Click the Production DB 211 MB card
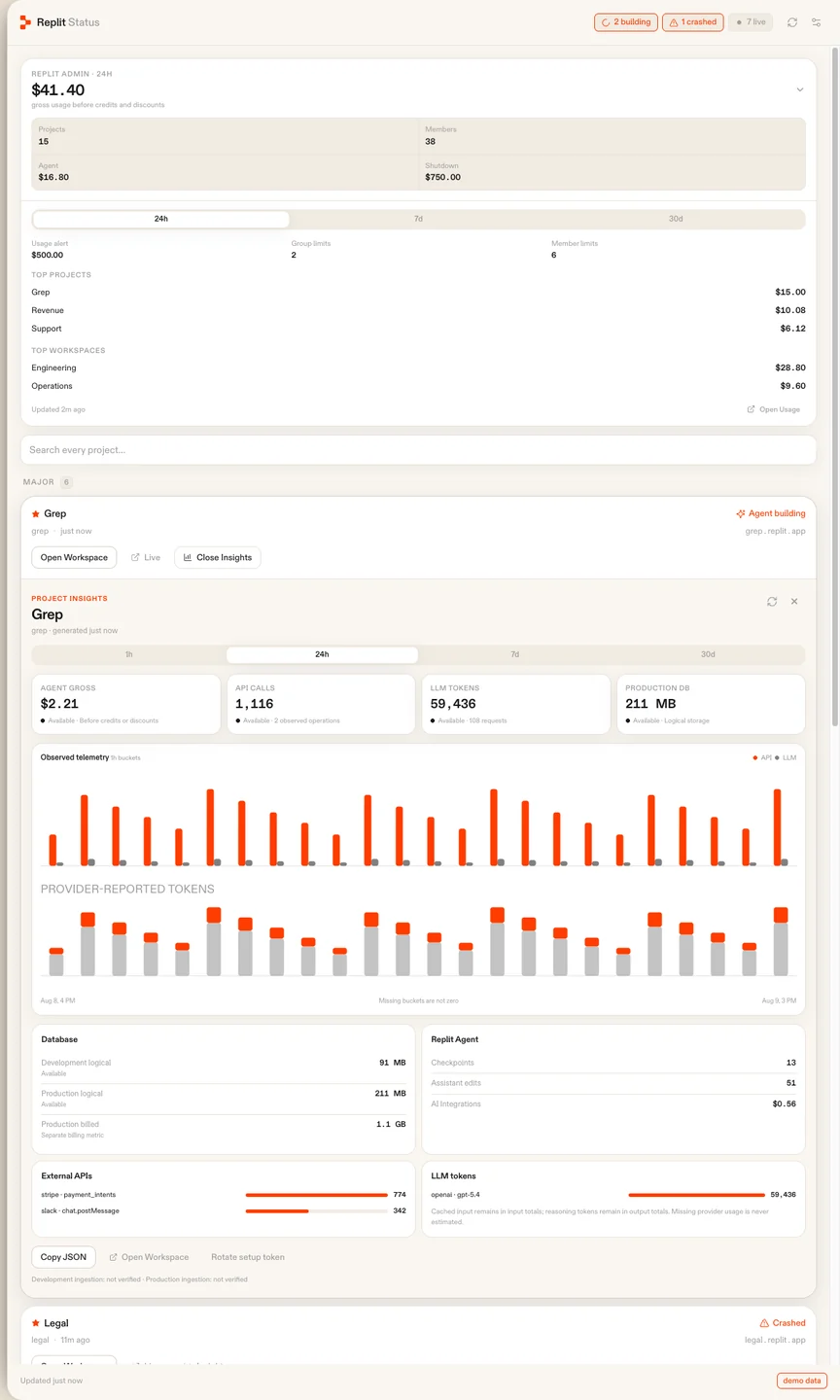The width and height of the screenshot is (840, 1400). [x=711, y=704]
